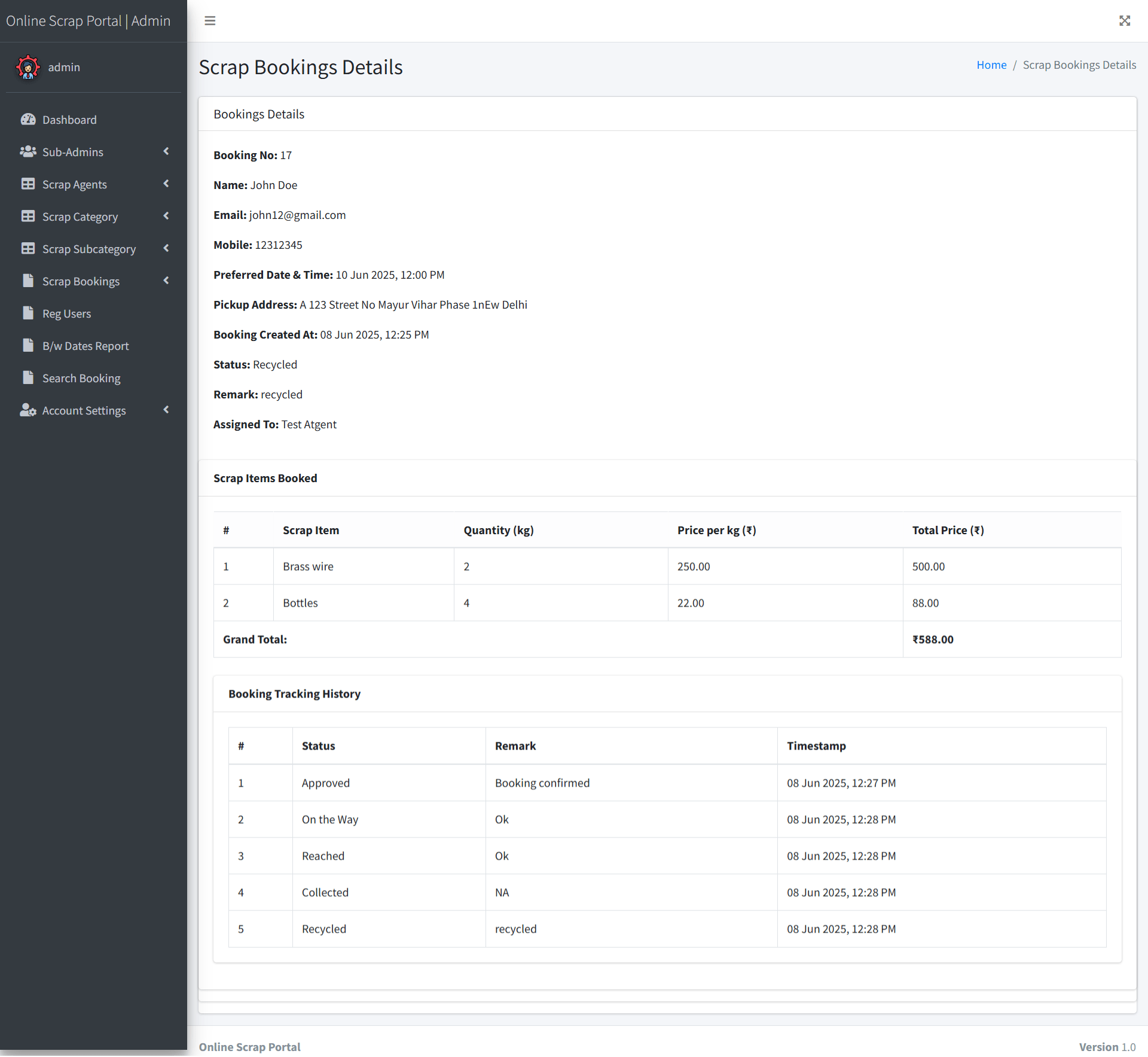Click the Scrap Bookings document icon
This screenshot has height=1057, width=1148.
[28, 281]
